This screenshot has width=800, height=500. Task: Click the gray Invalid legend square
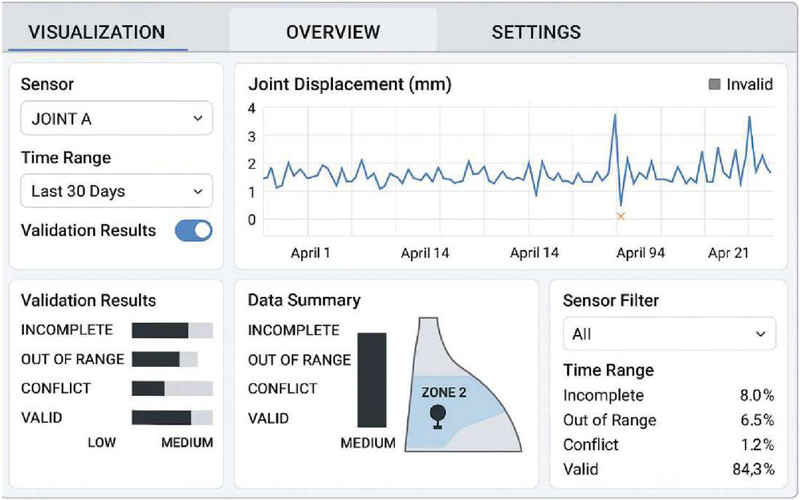tap(714, 85)
